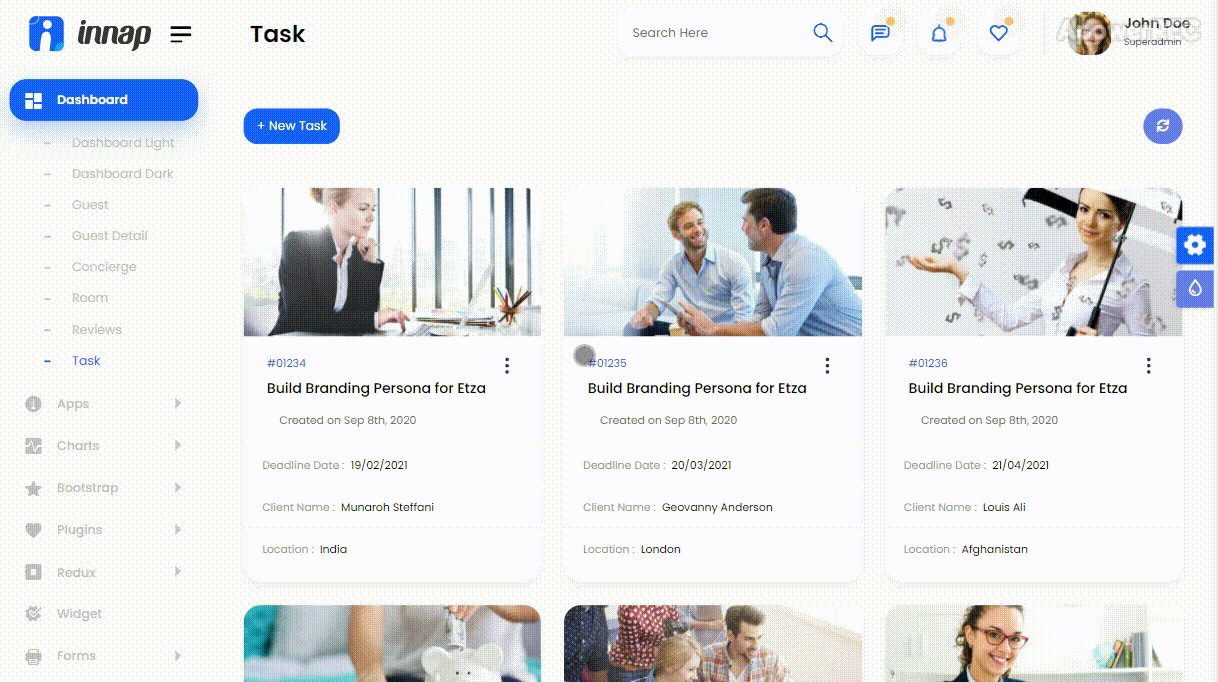This screenshot has height=682, width=1218.
Task: Click the heart favorites icon in header
Action: pos(998,33)
